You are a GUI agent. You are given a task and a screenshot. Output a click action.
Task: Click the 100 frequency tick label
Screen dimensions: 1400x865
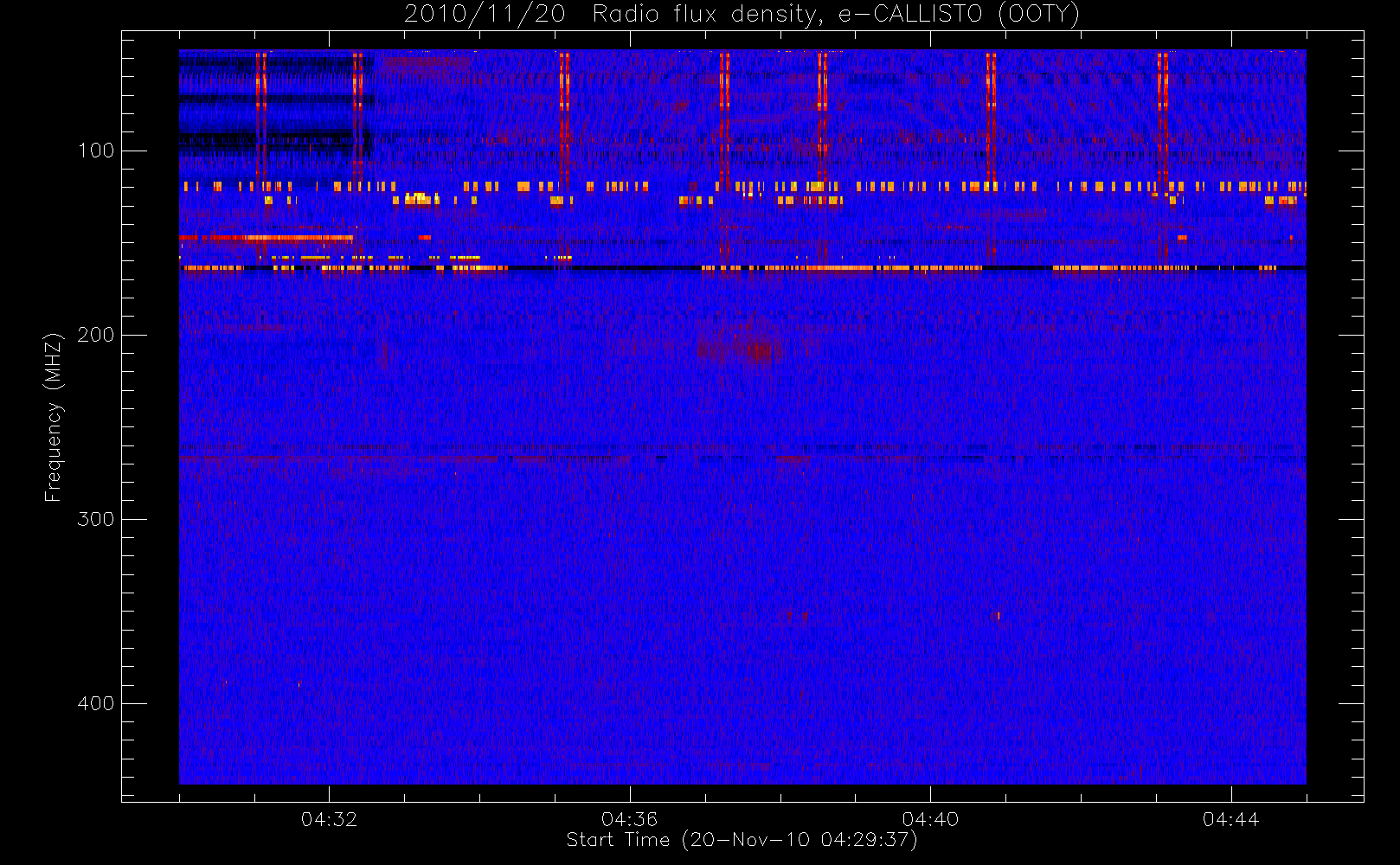click(x=95, y=151)
